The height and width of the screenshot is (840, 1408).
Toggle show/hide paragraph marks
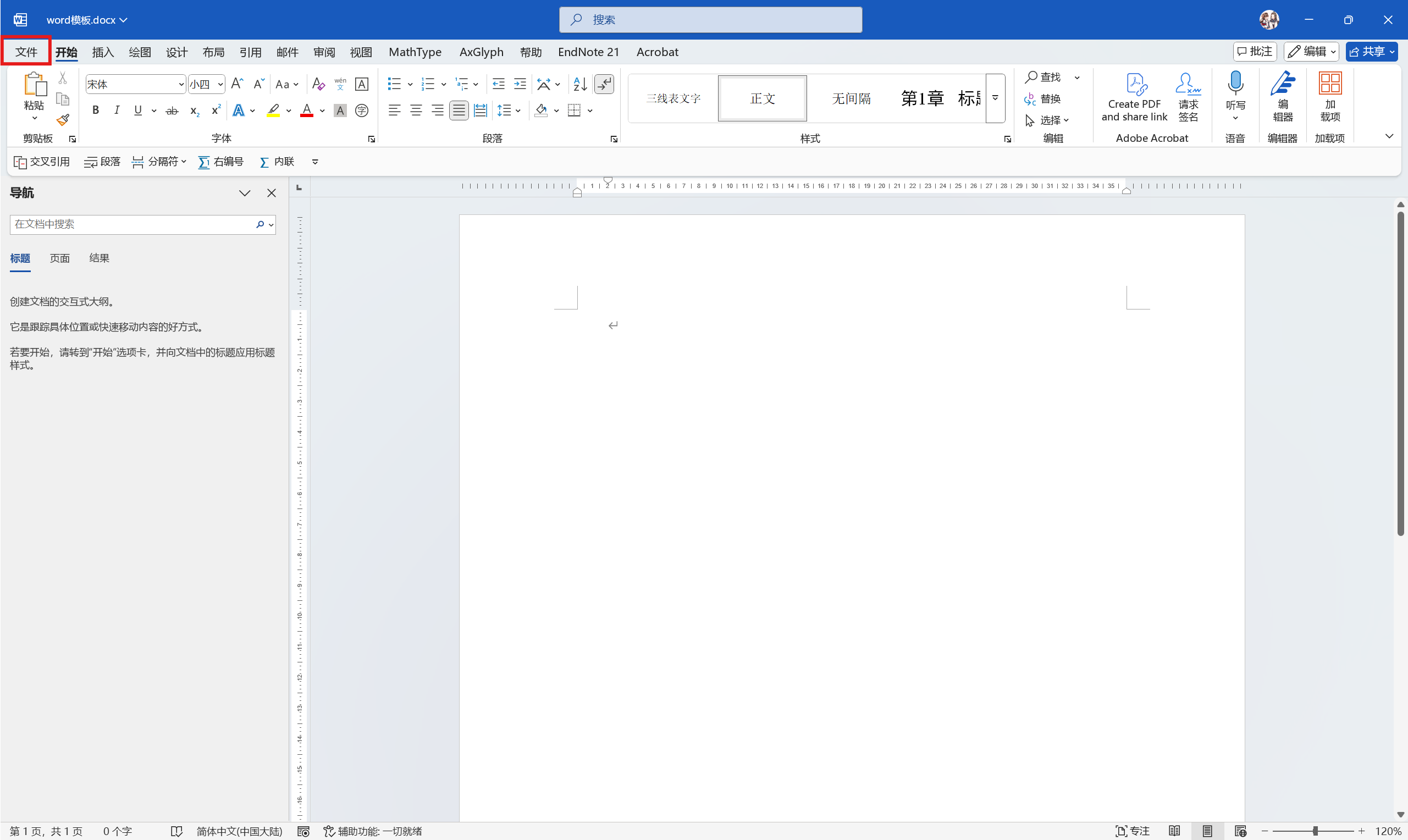coord(604,84)
